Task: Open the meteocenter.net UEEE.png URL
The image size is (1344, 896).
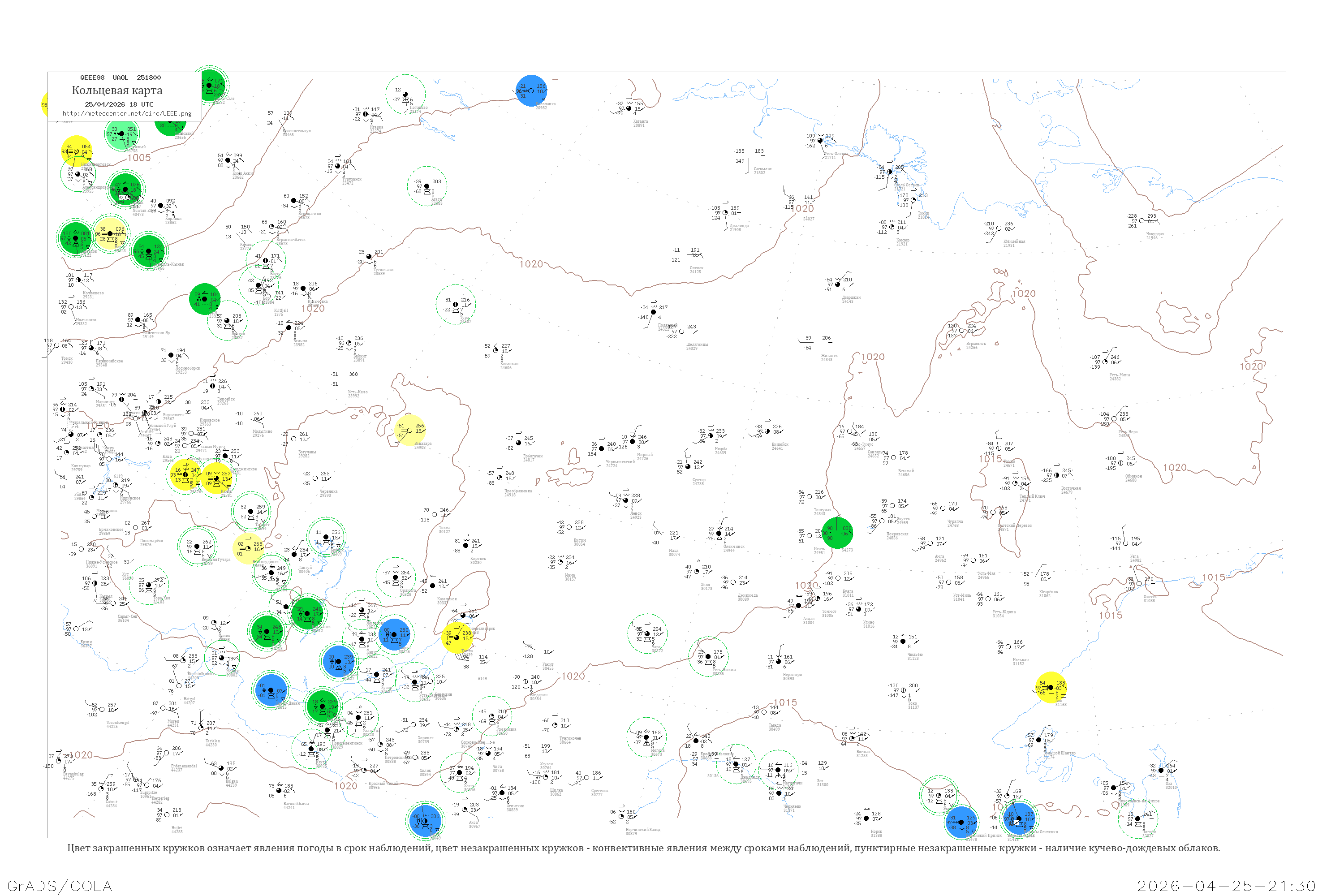Action: tap(127, 114)
